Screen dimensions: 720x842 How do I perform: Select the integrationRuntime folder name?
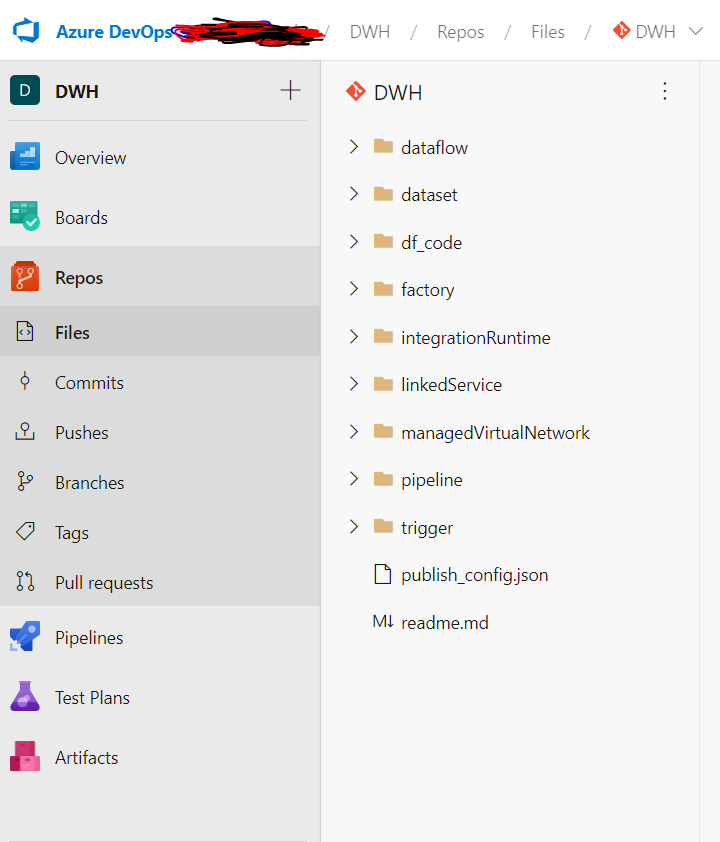click(x=476, y=338)
